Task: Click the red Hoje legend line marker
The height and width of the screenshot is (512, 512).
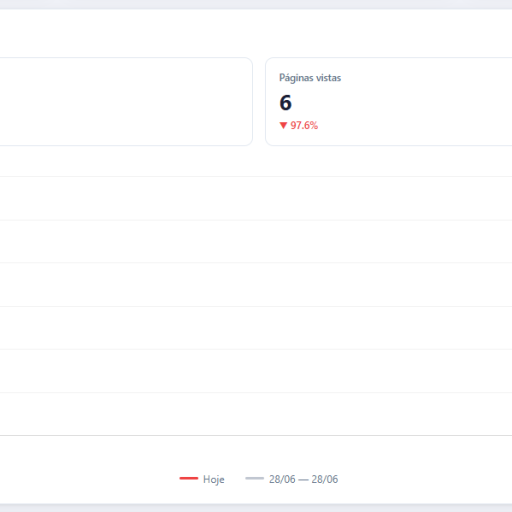Action: coord(189,478)
